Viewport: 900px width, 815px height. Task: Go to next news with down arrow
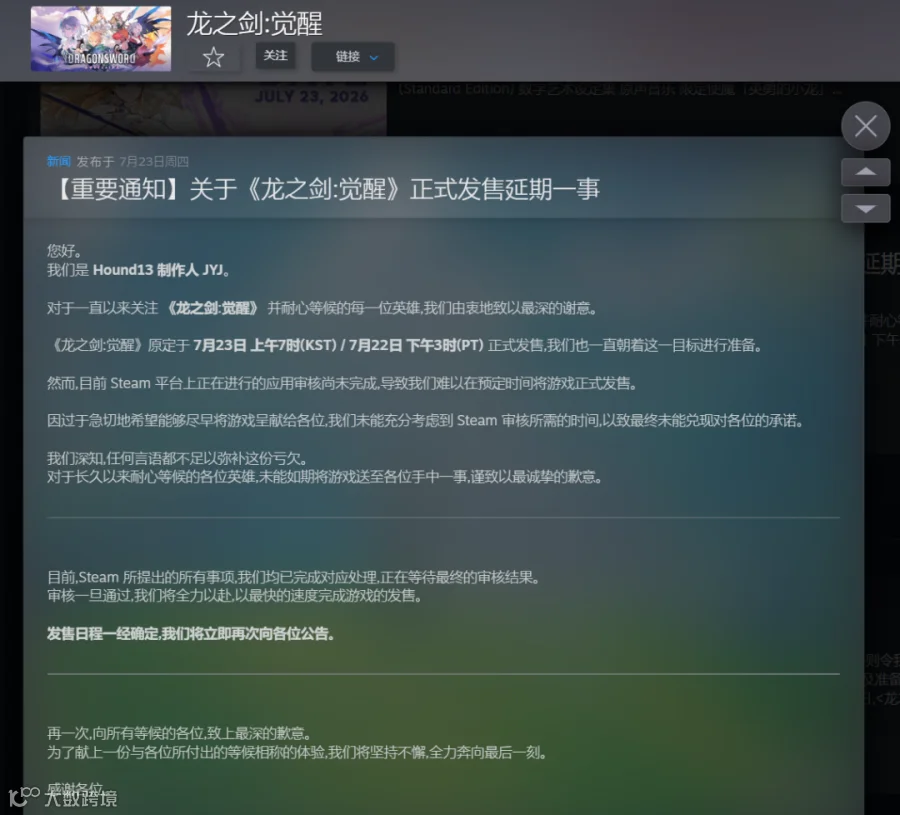[866, 208]
